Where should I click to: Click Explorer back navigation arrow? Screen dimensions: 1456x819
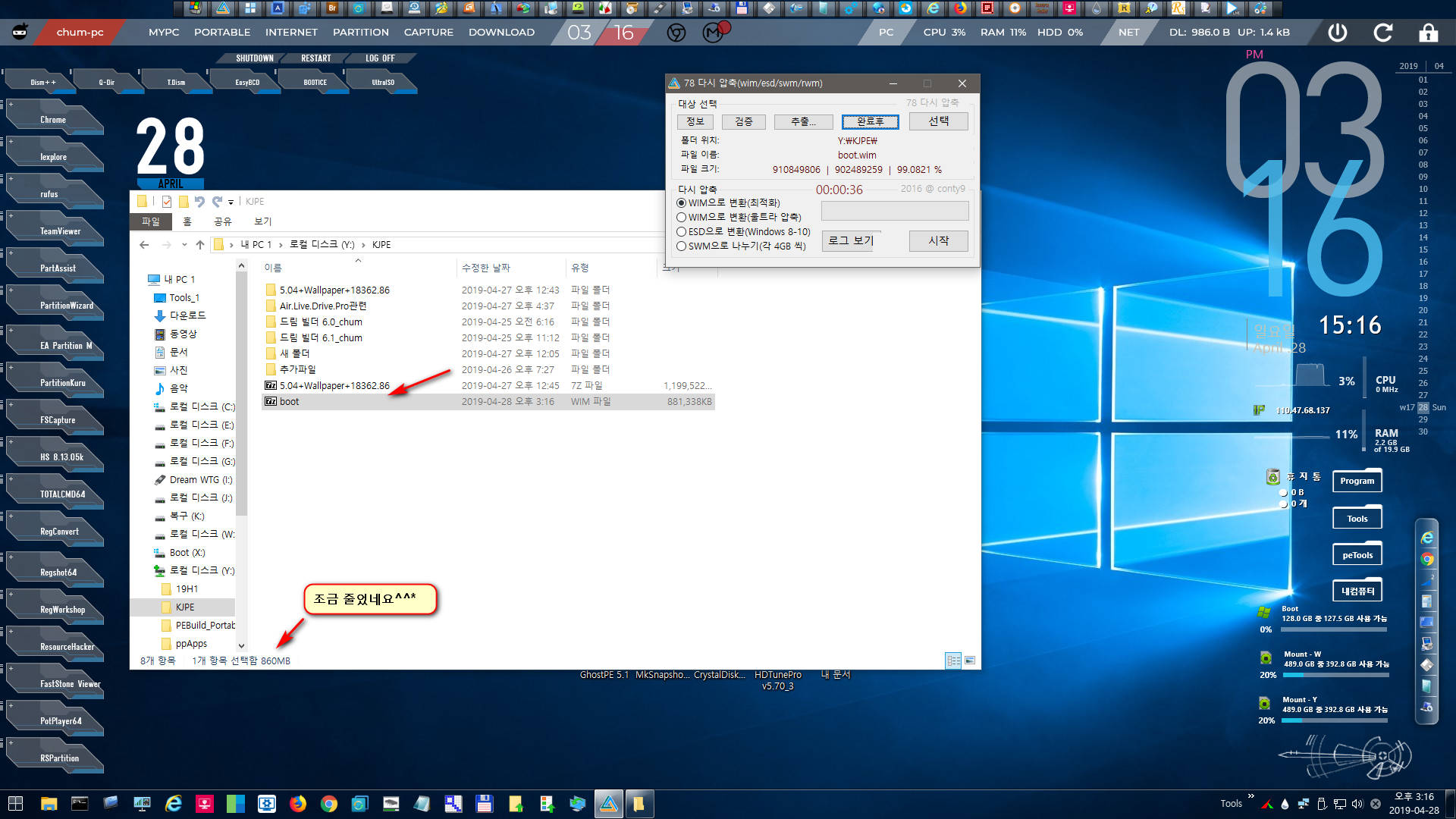(x=144, y=245)
